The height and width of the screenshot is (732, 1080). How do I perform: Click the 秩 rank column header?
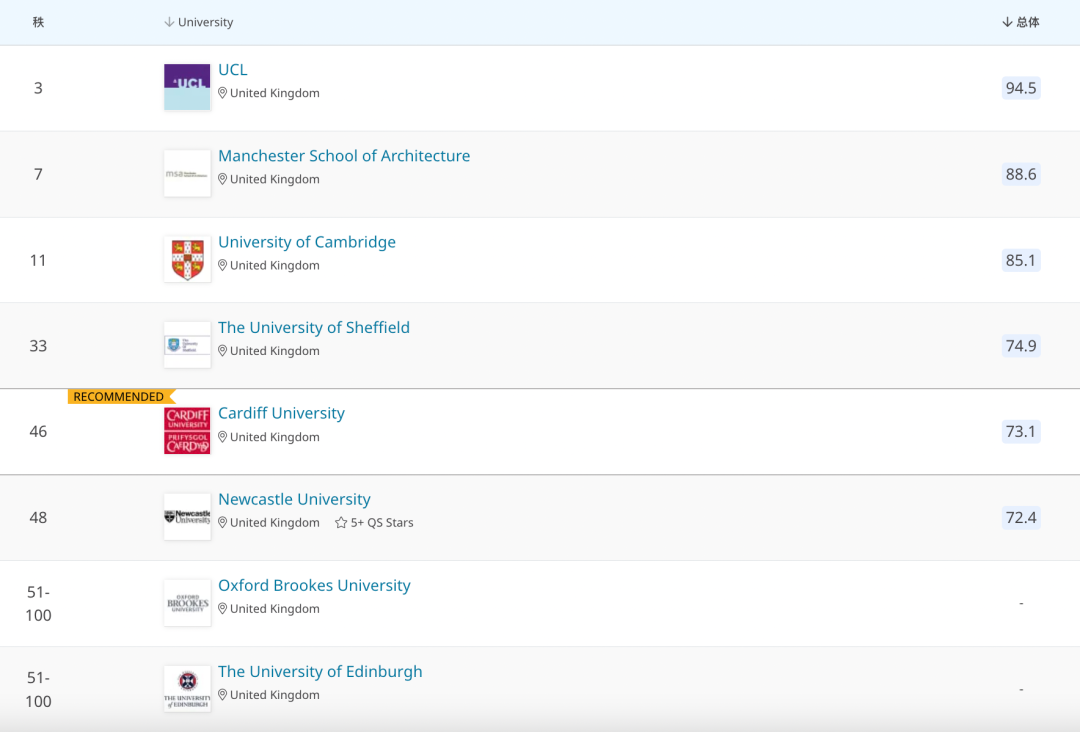pos(38,22)
